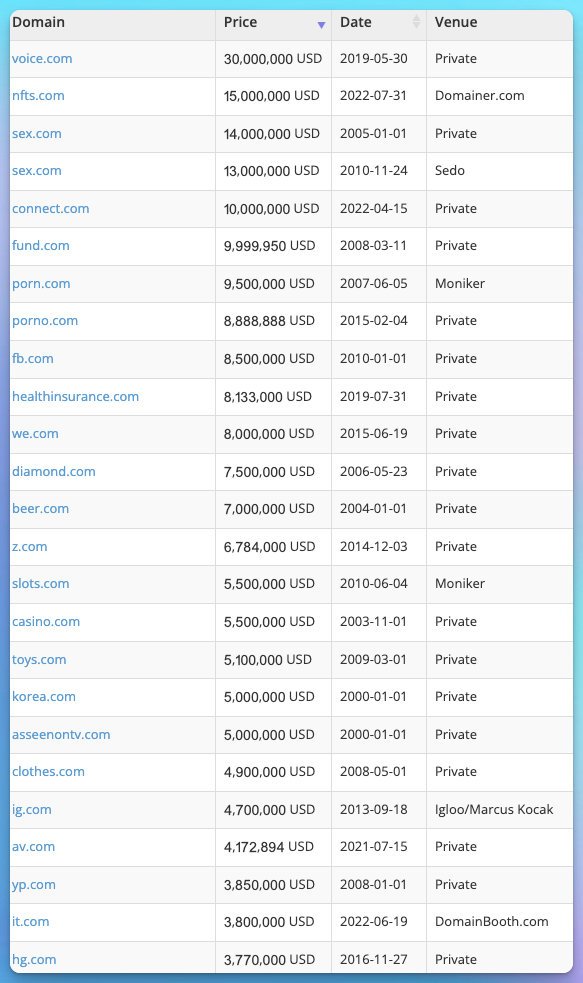Select the Igloo/Marcus Kocak venue cell

pos(494,809)
